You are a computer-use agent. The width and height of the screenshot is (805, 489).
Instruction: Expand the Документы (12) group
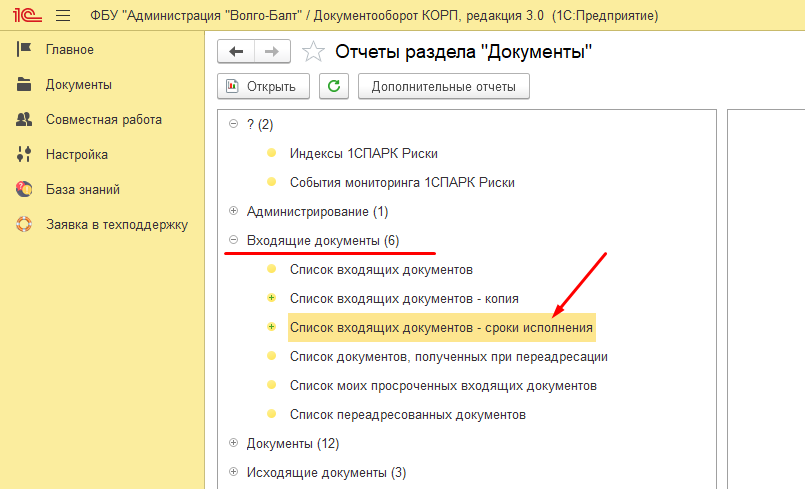point(233,442)
